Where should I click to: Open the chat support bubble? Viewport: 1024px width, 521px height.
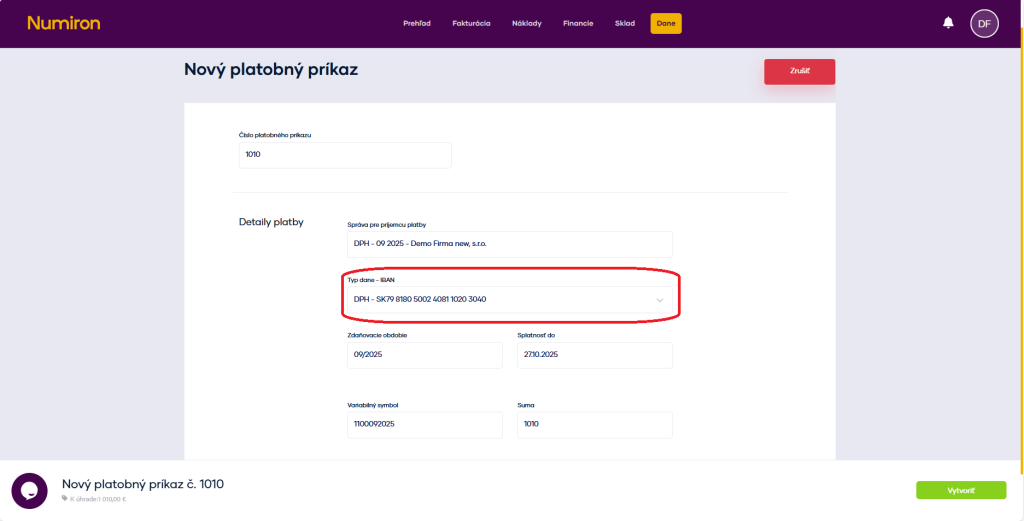tap(29, 490)
